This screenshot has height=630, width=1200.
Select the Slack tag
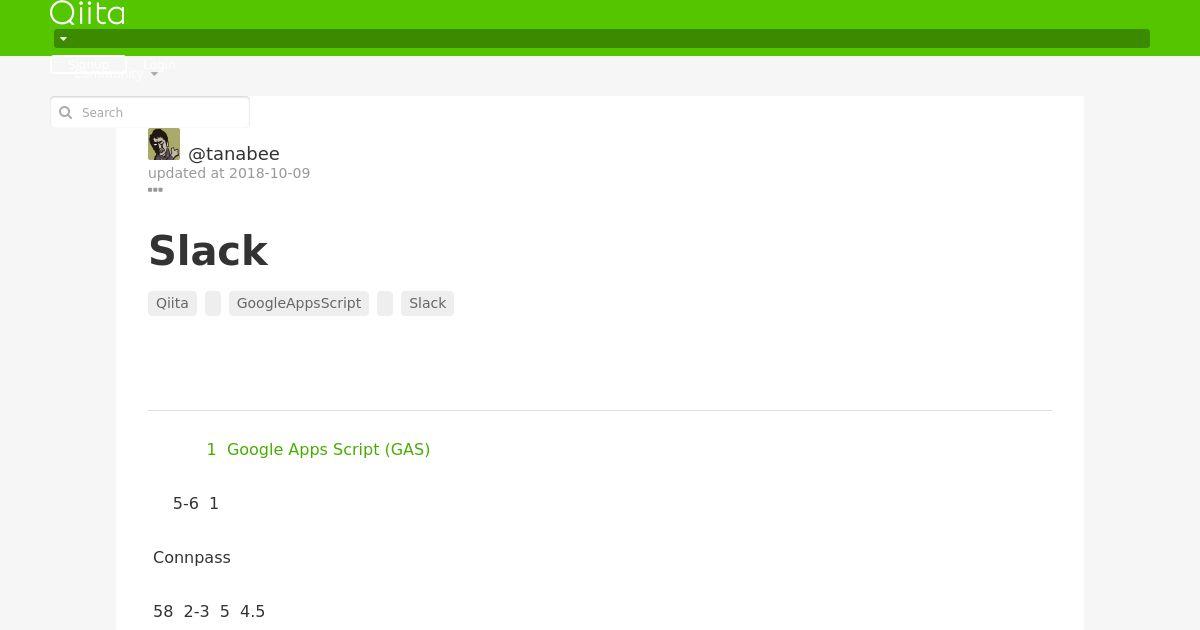click(x=427, y=303)
